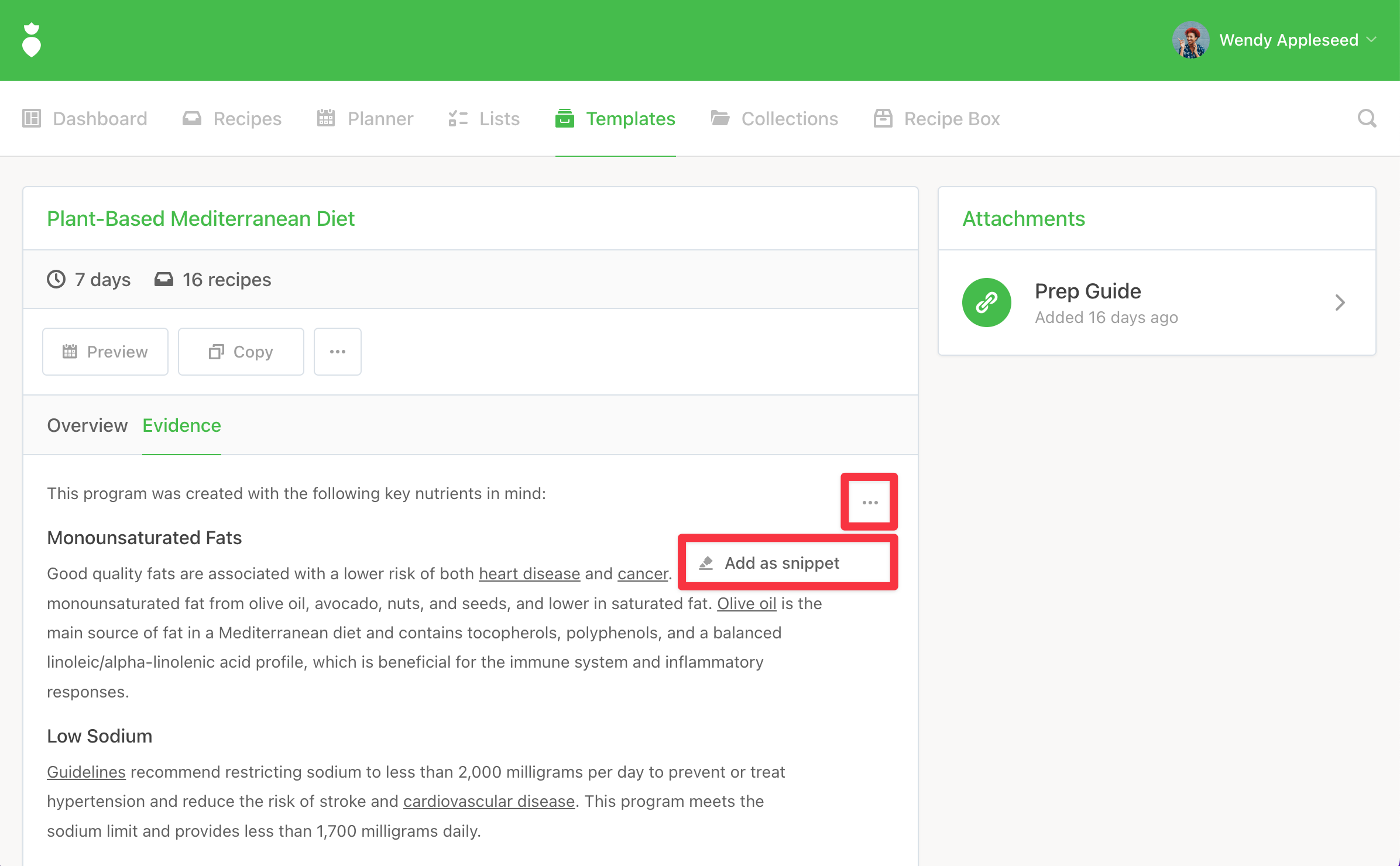The width and height of the screenshot is (1400, 866).
Task: Open the Recipe Box page
Action: tap(937, 119)
